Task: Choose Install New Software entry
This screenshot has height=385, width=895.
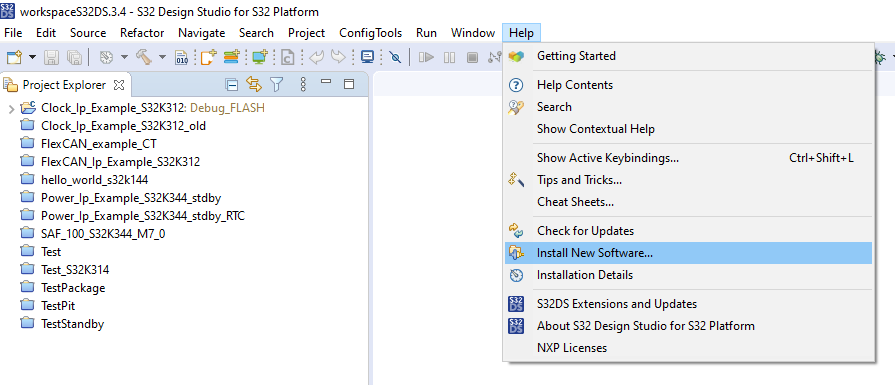Action: point(688,253)
